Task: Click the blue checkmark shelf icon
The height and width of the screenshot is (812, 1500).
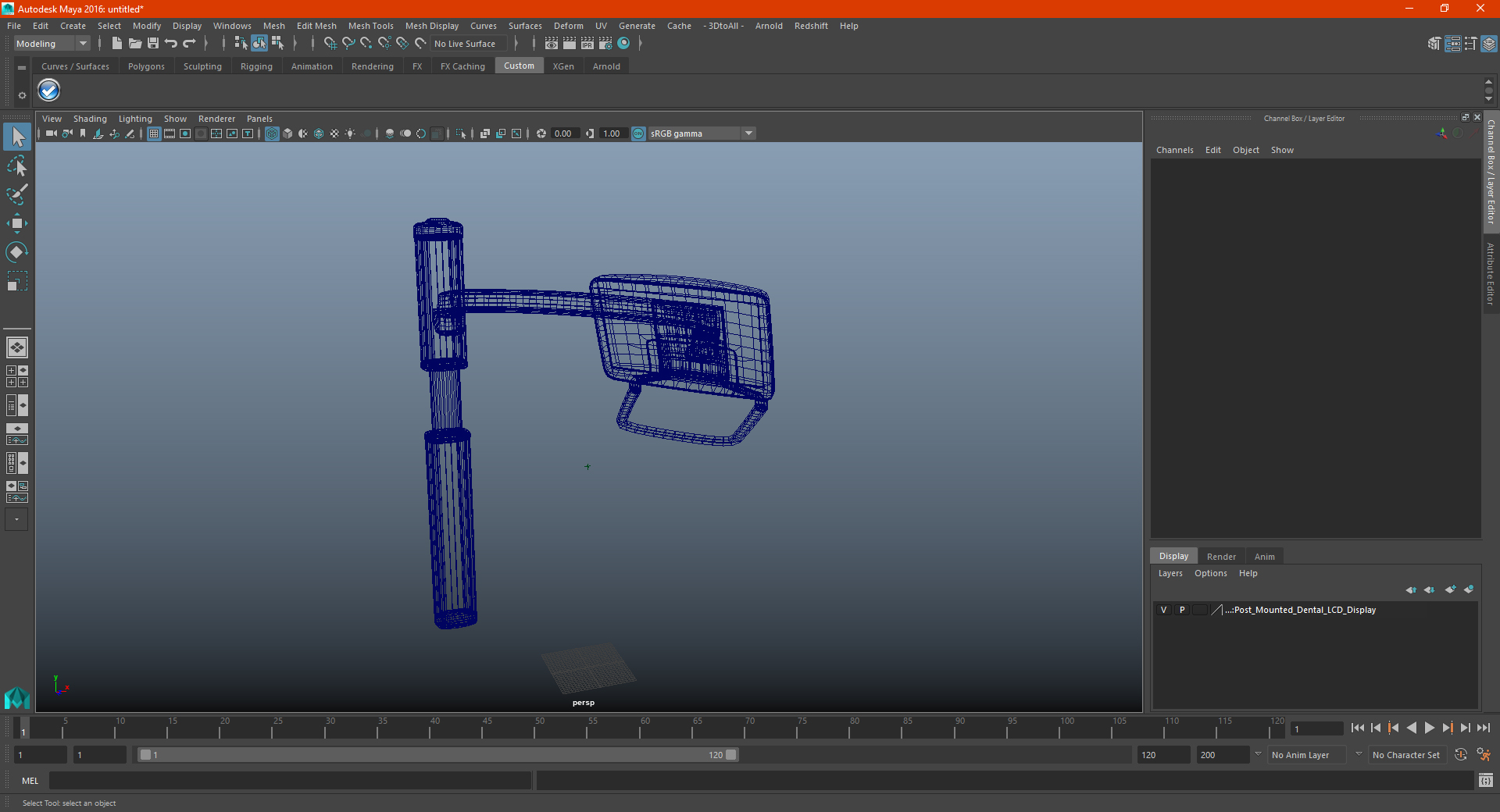Action: coord(49,91)
